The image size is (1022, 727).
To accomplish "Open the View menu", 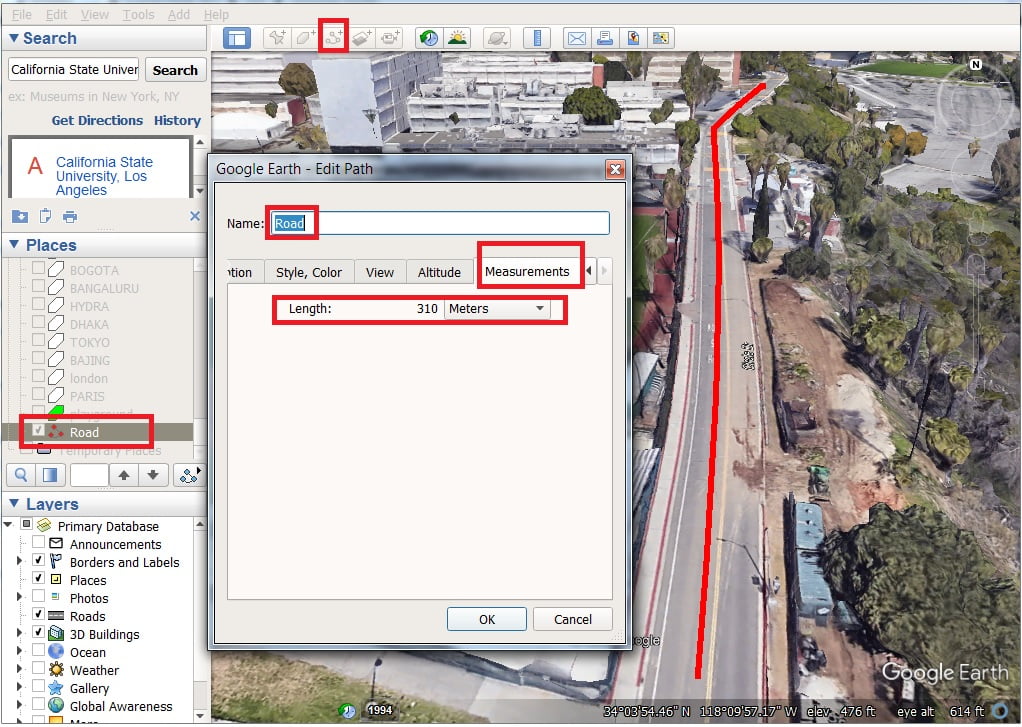I will [x=95, y=14].
